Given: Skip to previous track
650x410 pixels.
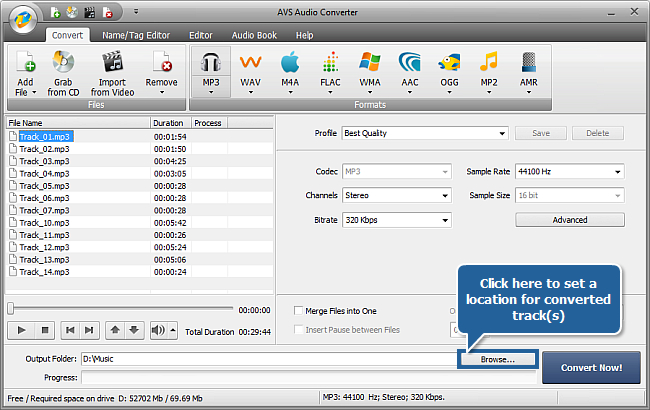Looking at the screenshot, I should (x=70, y=330).
